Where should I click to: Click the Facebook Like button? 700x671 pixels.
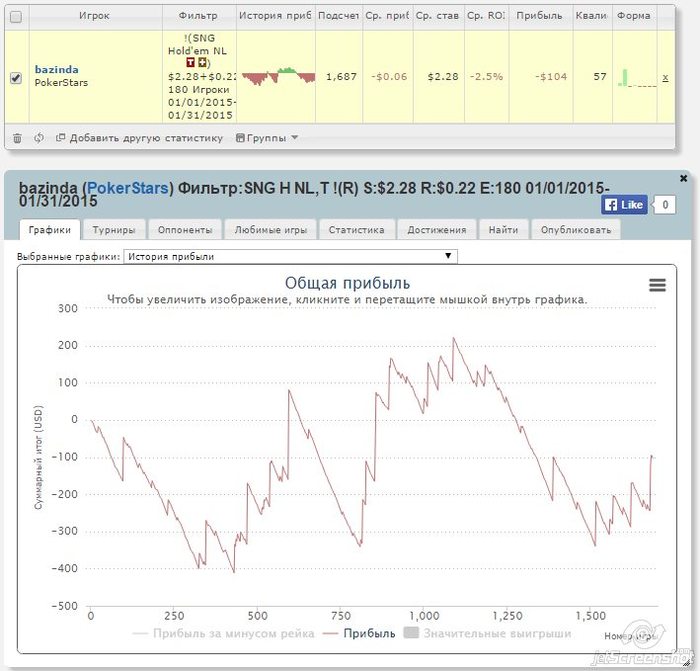point(624,204)
